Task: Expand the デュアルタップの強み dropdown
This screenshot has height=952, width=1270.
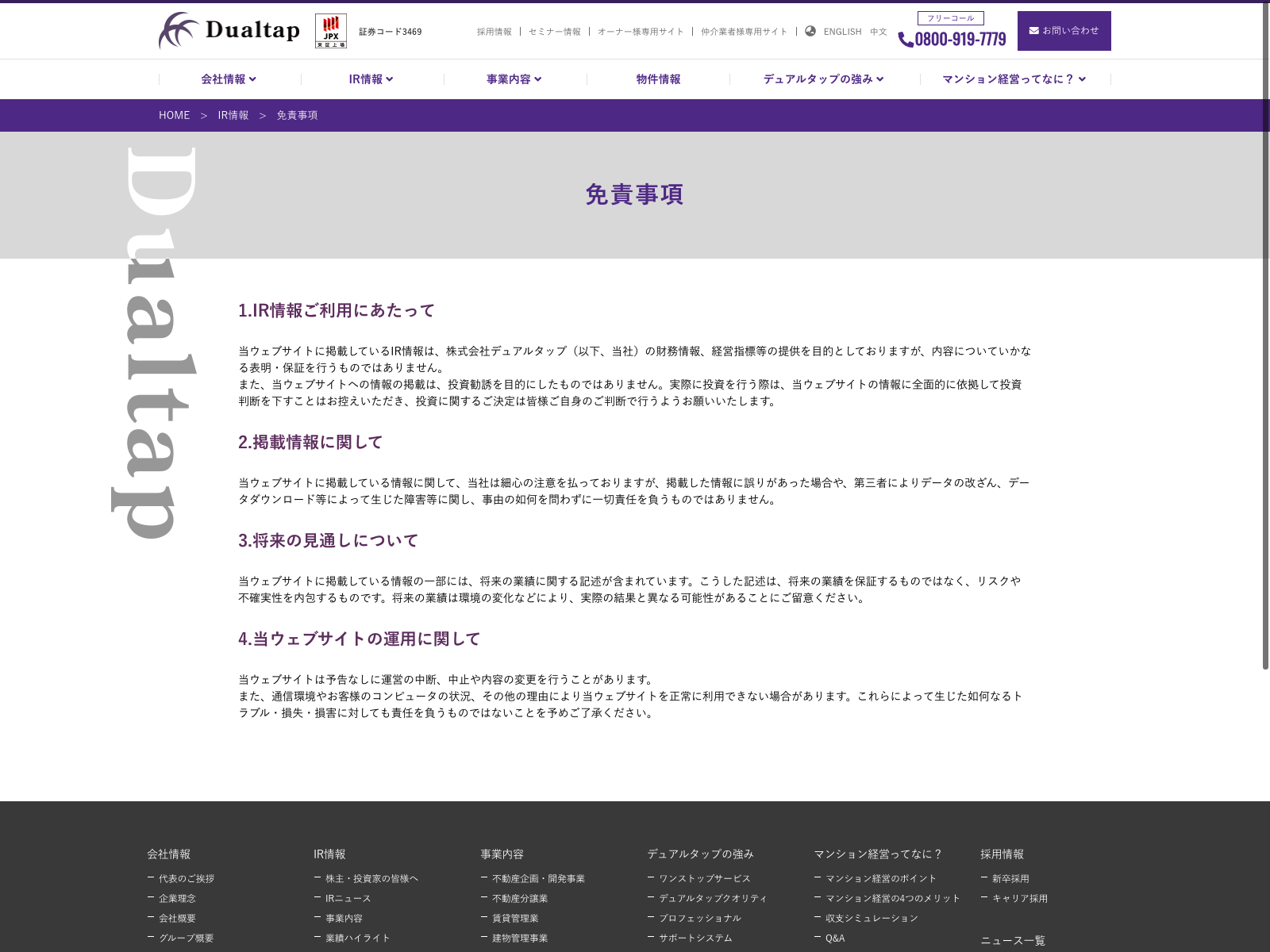Action: tap(823, 79)
